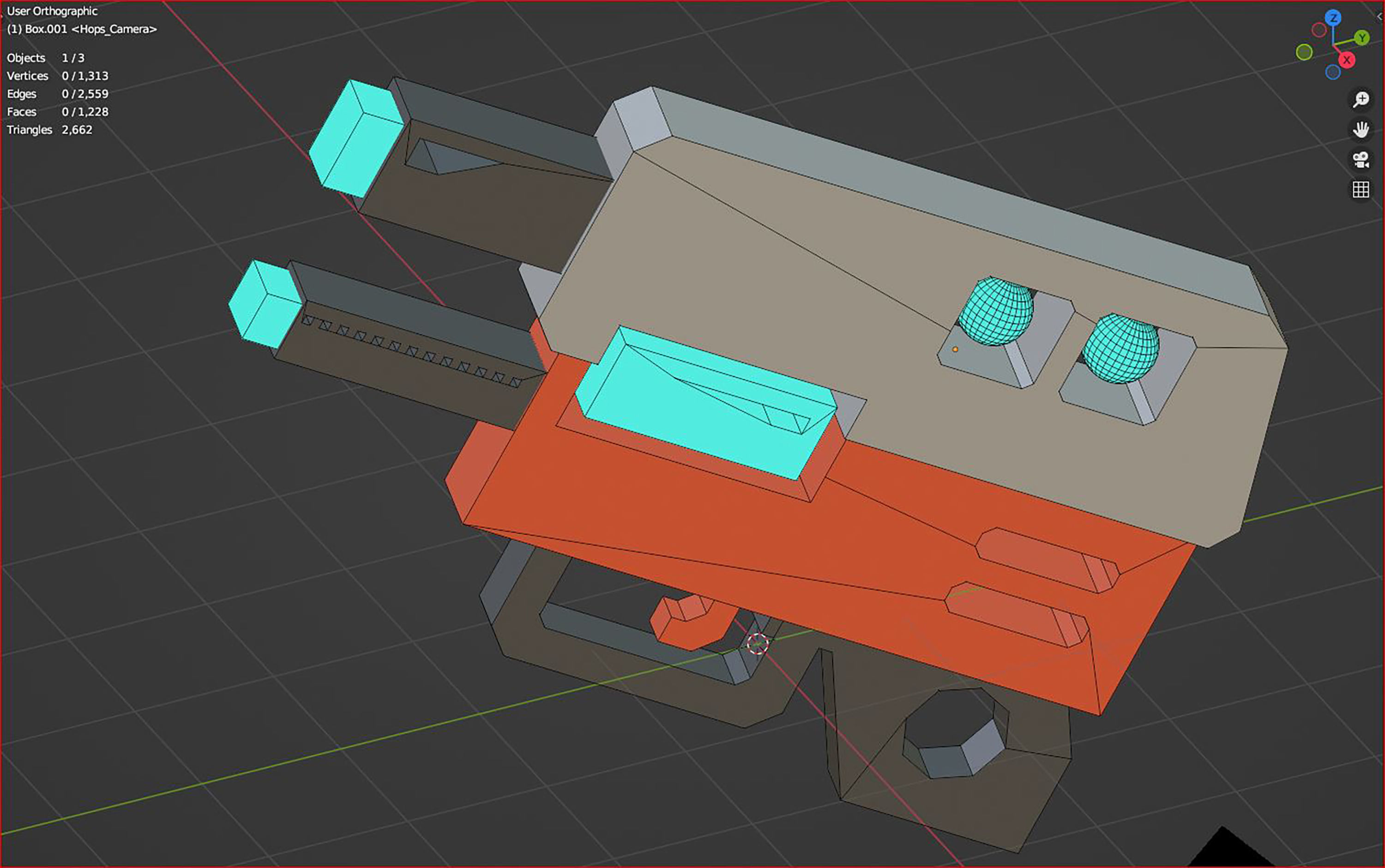Viewport: 1385px width, 868px height.
Task: Click the 'Triangles 2,662' statistic
Action: [49, 129]
